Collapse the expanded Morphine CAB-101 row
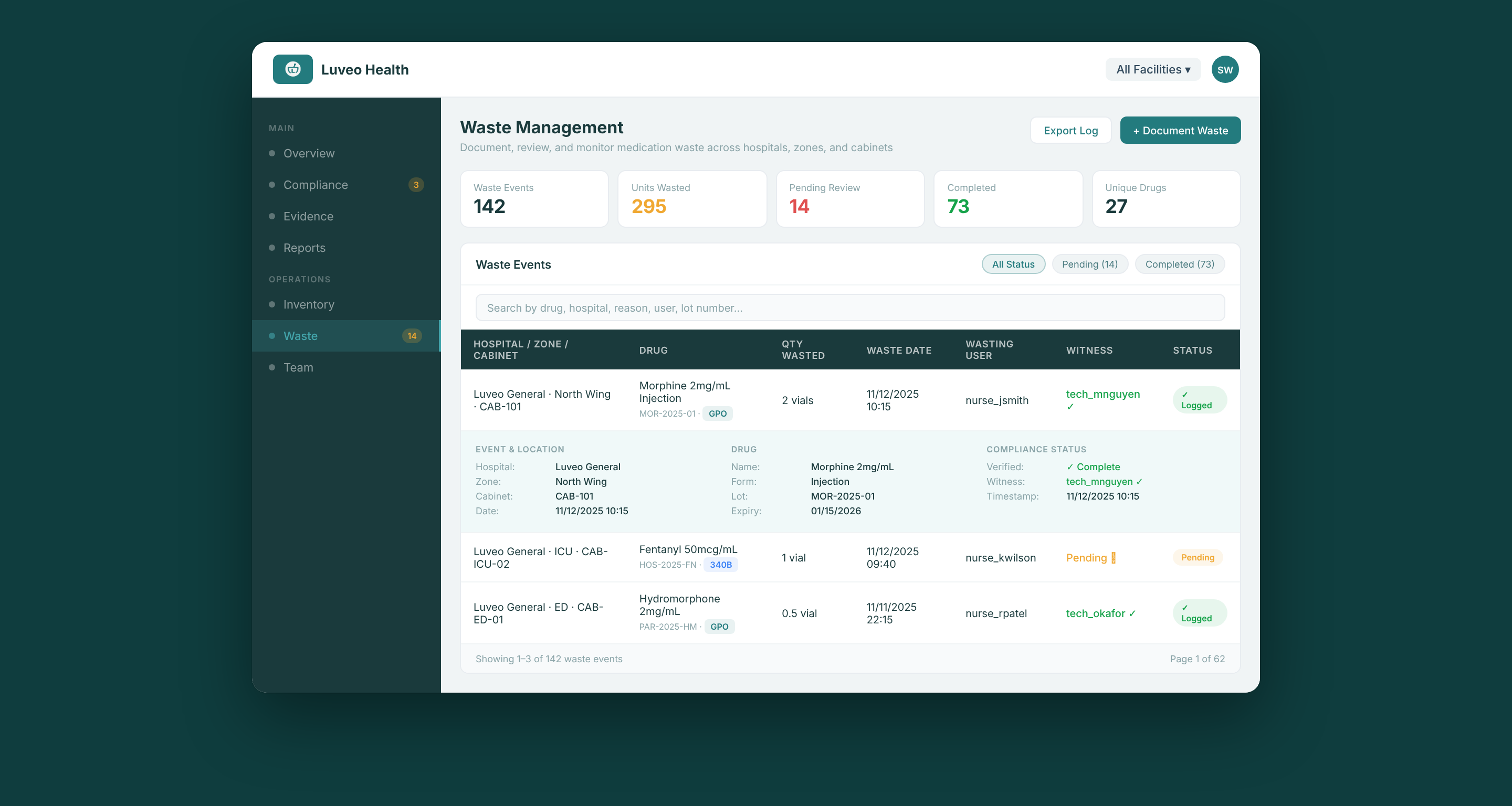The height and width of the screenshot is (806, 1512). 850,400
